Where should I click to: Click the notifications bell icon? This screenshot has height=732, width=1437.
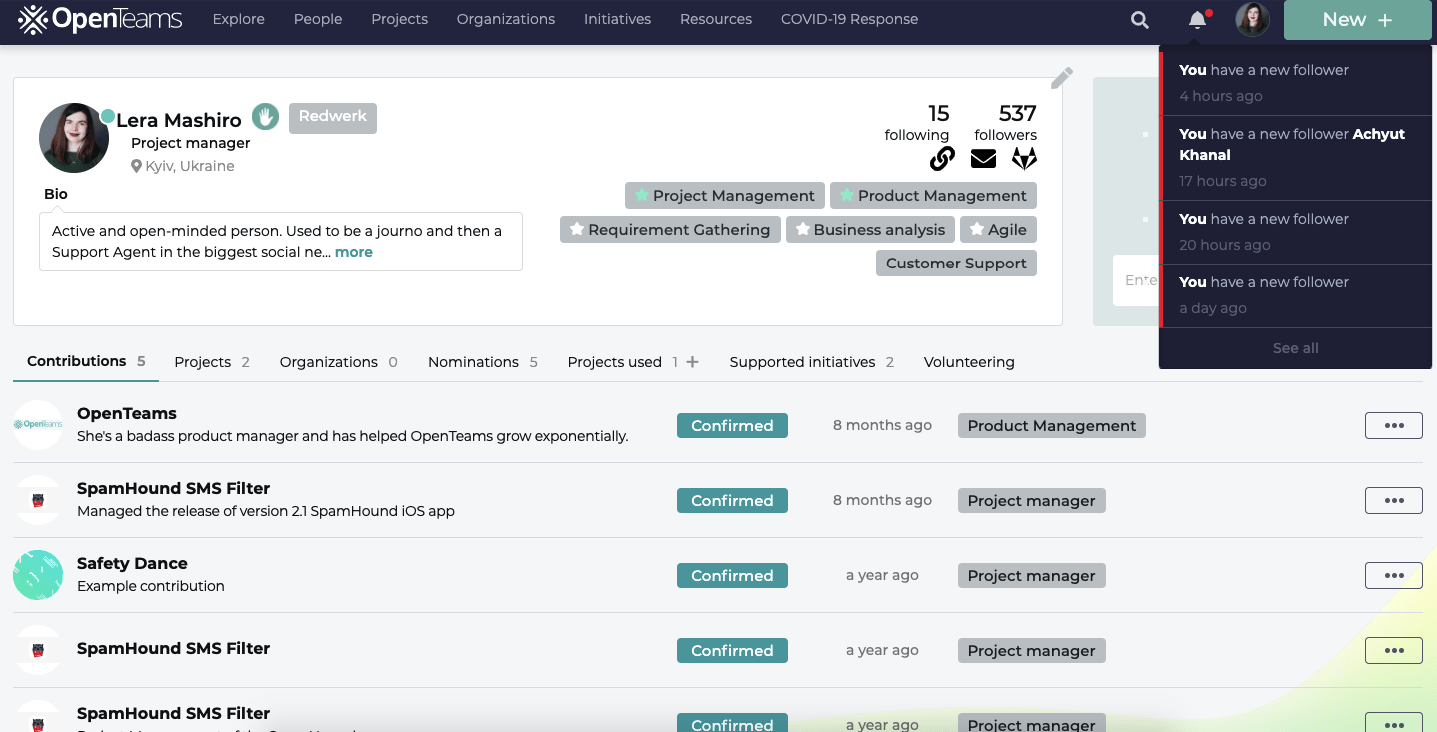[x=1197, y=20]
